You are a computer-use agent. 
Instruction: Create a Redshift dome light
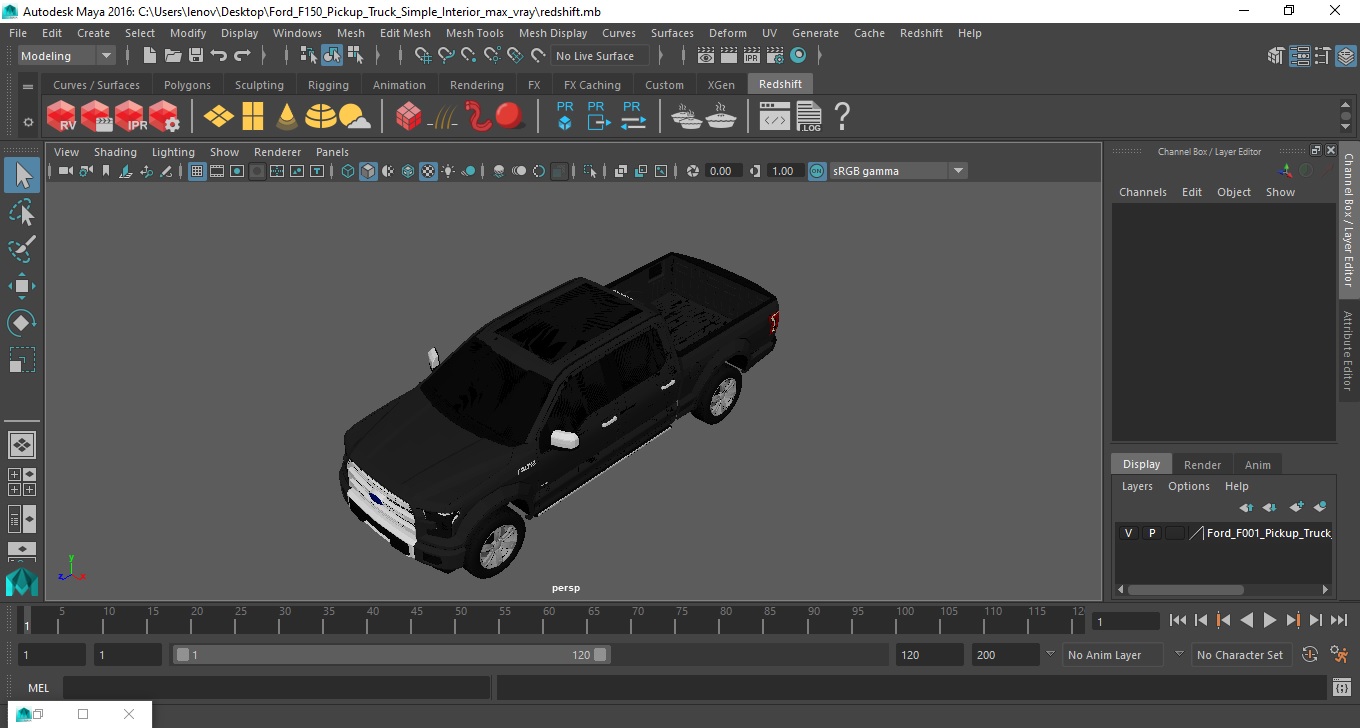click(321, 117)
